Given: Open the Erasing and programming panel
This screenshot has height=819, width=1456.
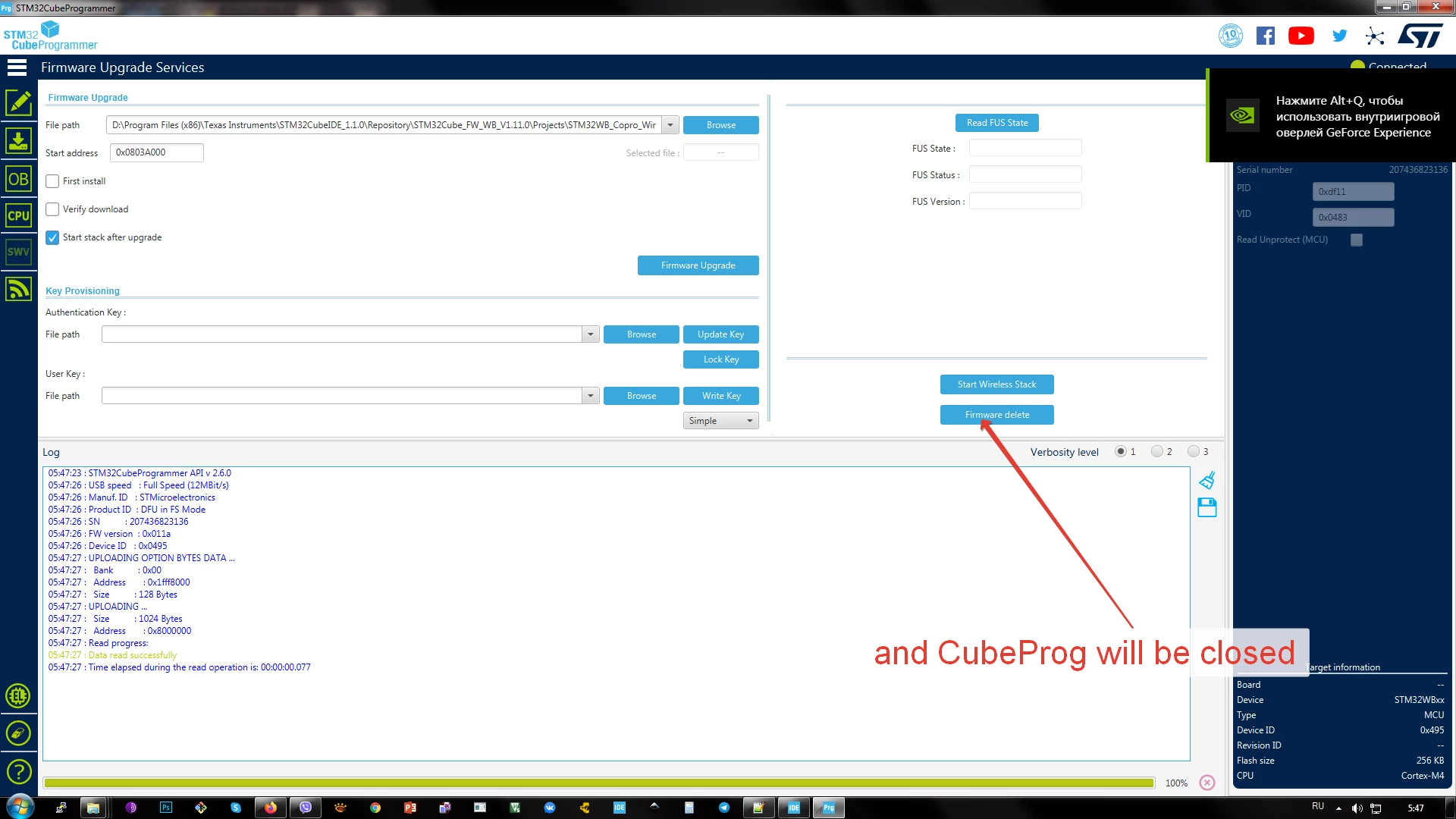Looking at the screenshot, I should click(18, 141).
